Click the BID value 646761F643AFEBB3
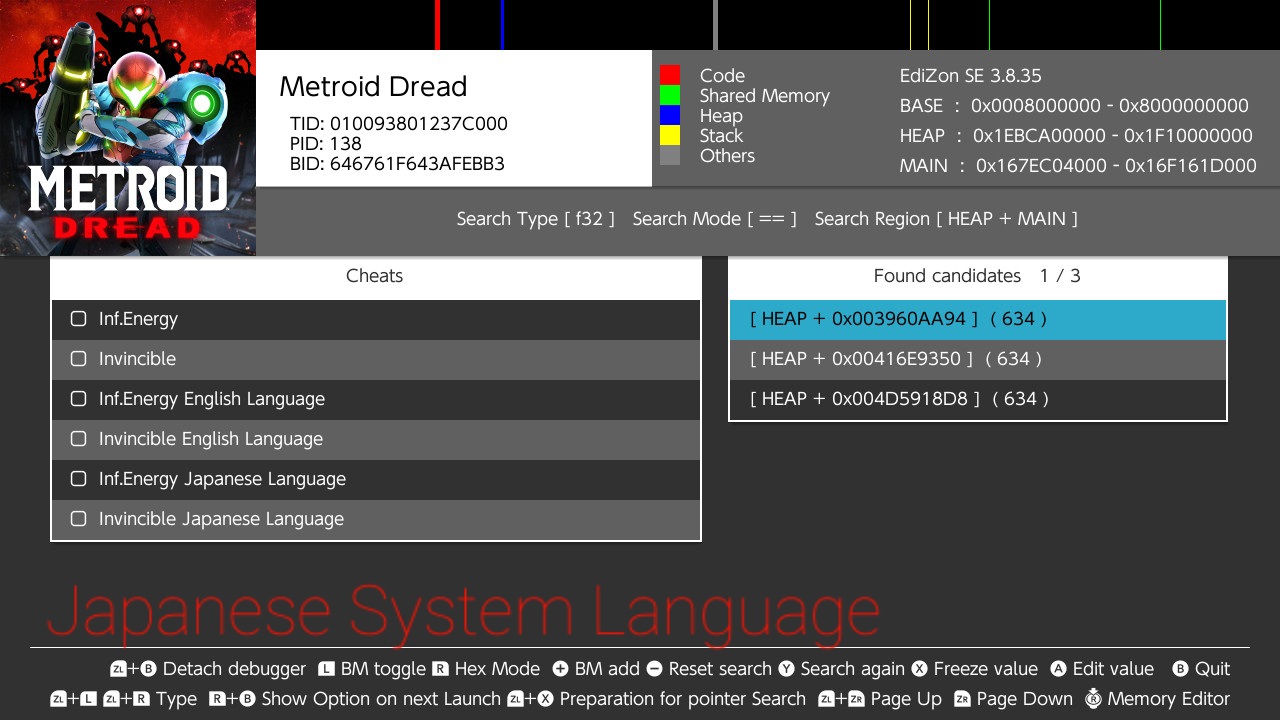 pos(417,164)
